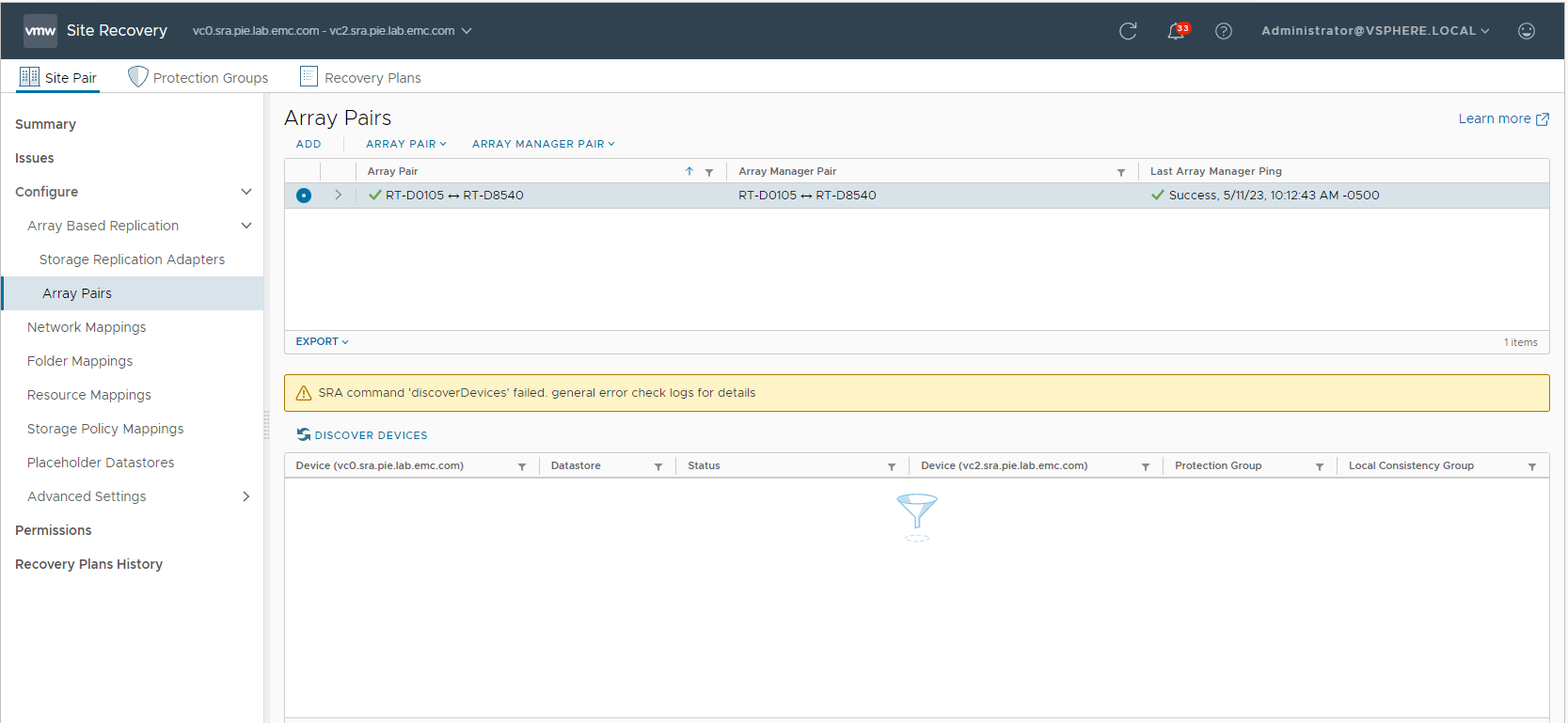The height and width of the screenshot is (723, 1568).
Task: Filter the Array Pair column
Action: pyautogui.click(x=709, y=172)
